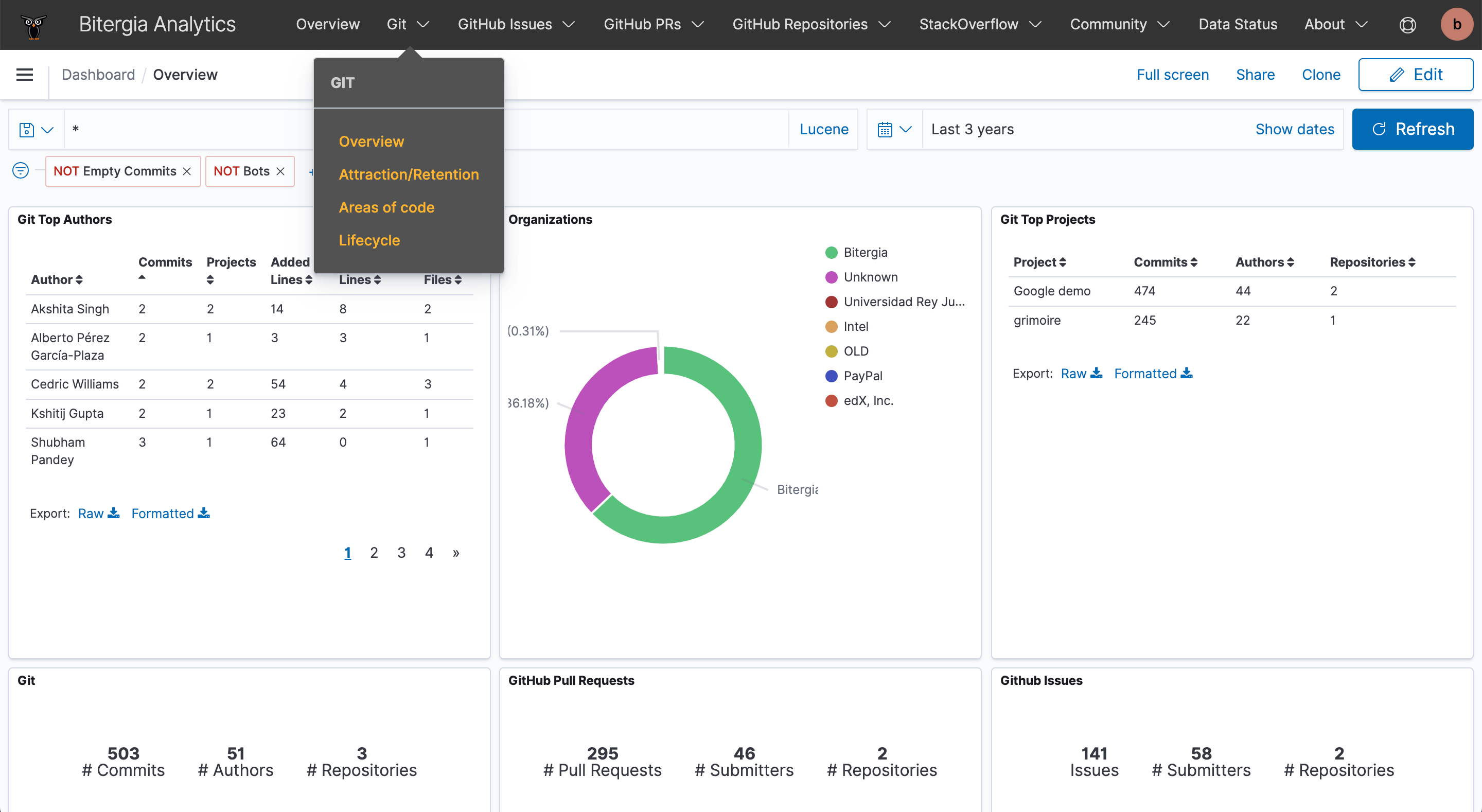The width and height of the screenshot is (1482, 812).
Task: Sort Git Top Authors by Commits
Action: coord(165,269)
